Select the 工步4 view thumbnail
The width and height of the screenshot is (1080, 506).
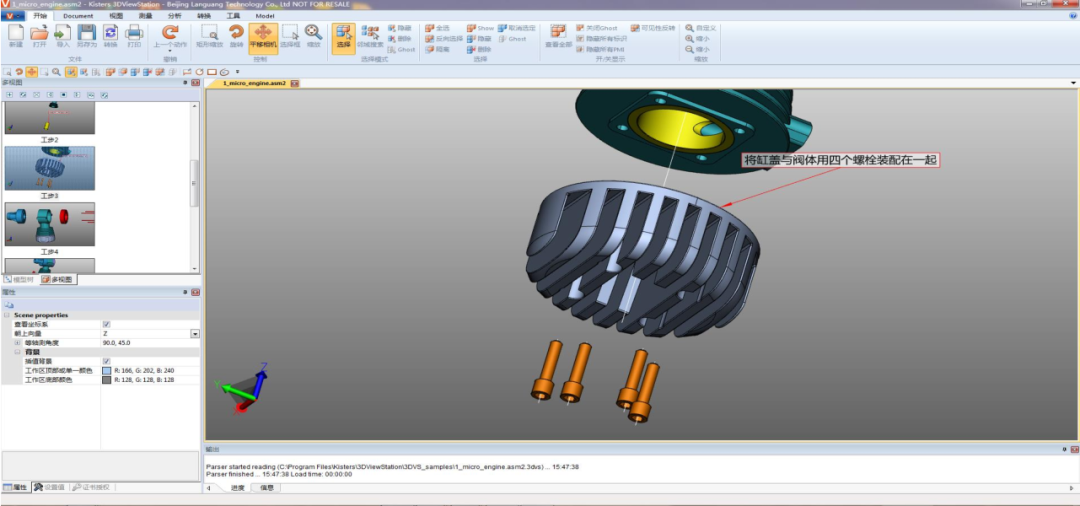point(50,224)
